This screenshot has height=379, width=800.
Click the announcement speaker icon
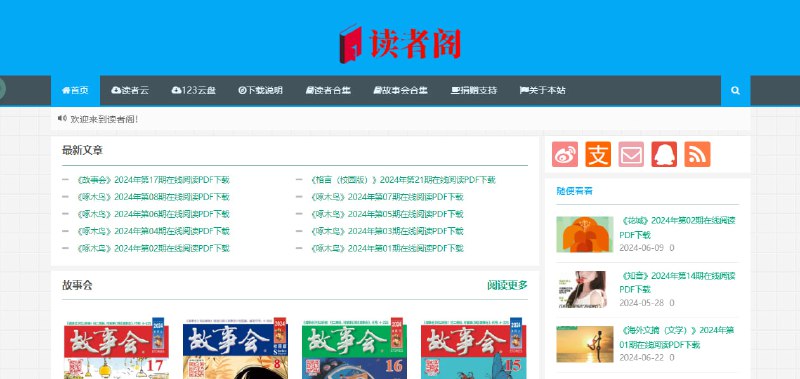[62, 118]
